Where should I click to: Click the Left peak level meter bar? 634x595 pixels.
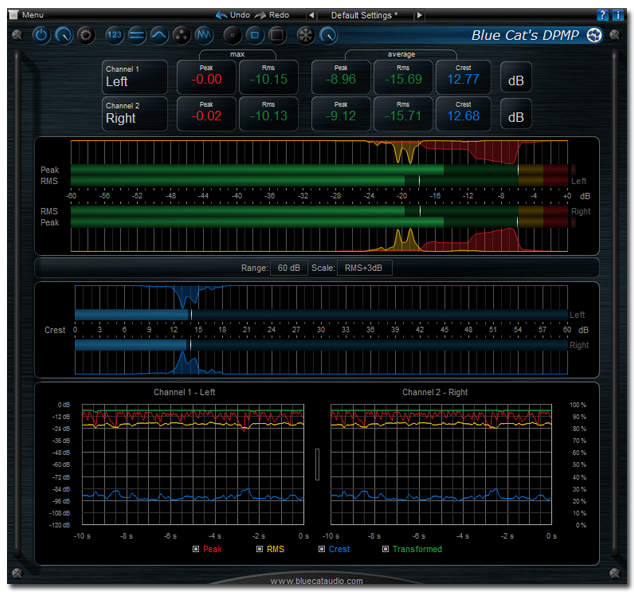319,170
